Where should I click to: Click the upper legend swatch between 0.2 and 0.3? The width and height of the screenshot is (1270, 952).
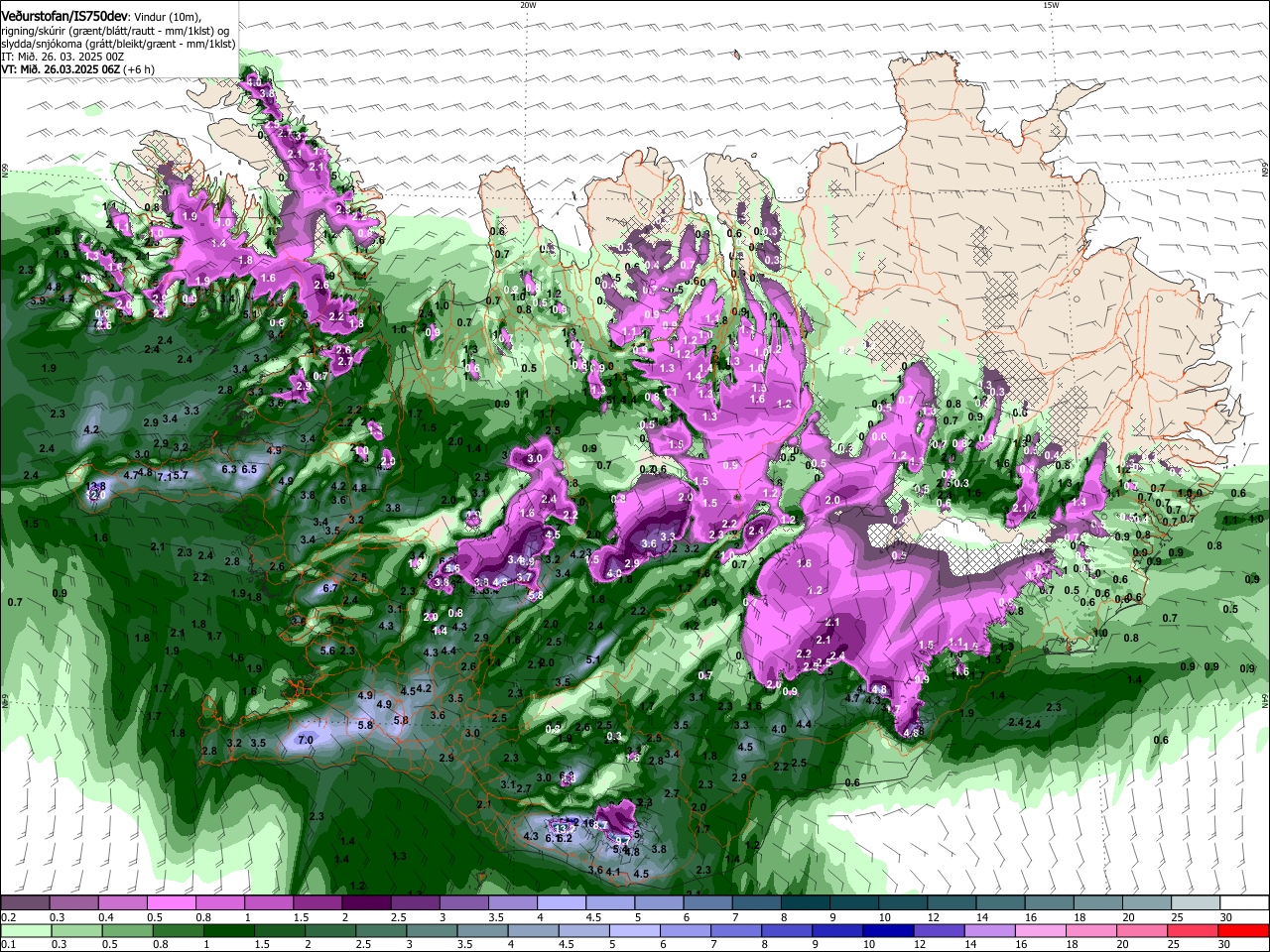point(26,903)
